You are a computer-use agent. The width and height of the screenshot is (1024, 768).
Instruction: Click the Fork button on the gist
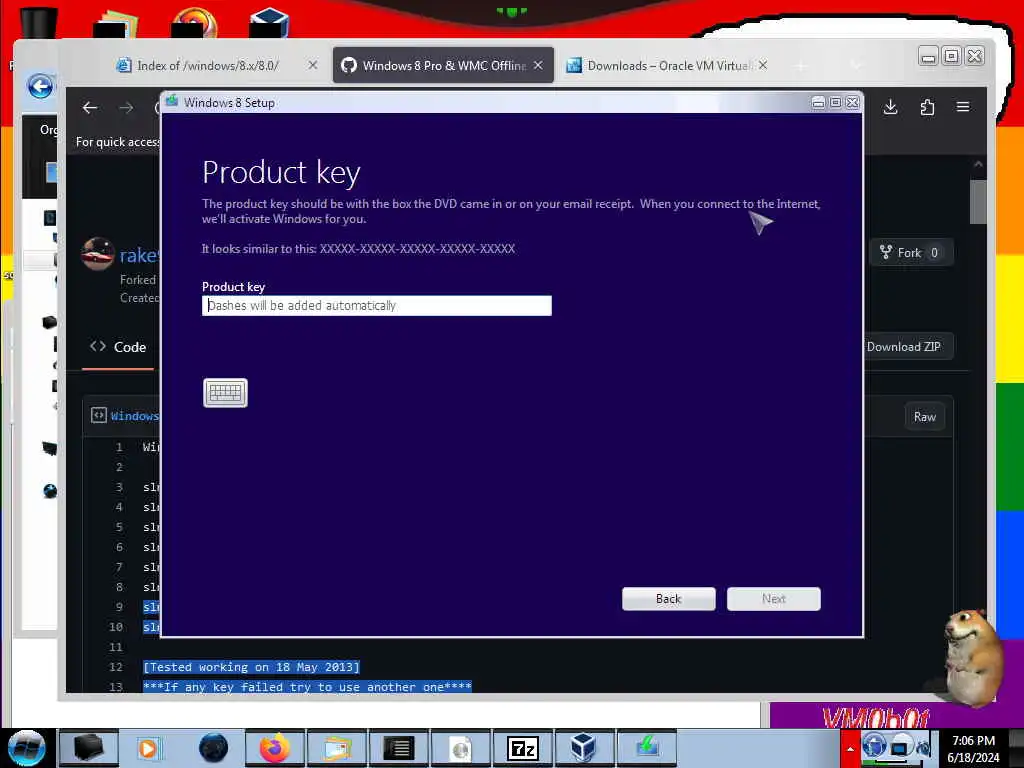(x=911, y=253)
